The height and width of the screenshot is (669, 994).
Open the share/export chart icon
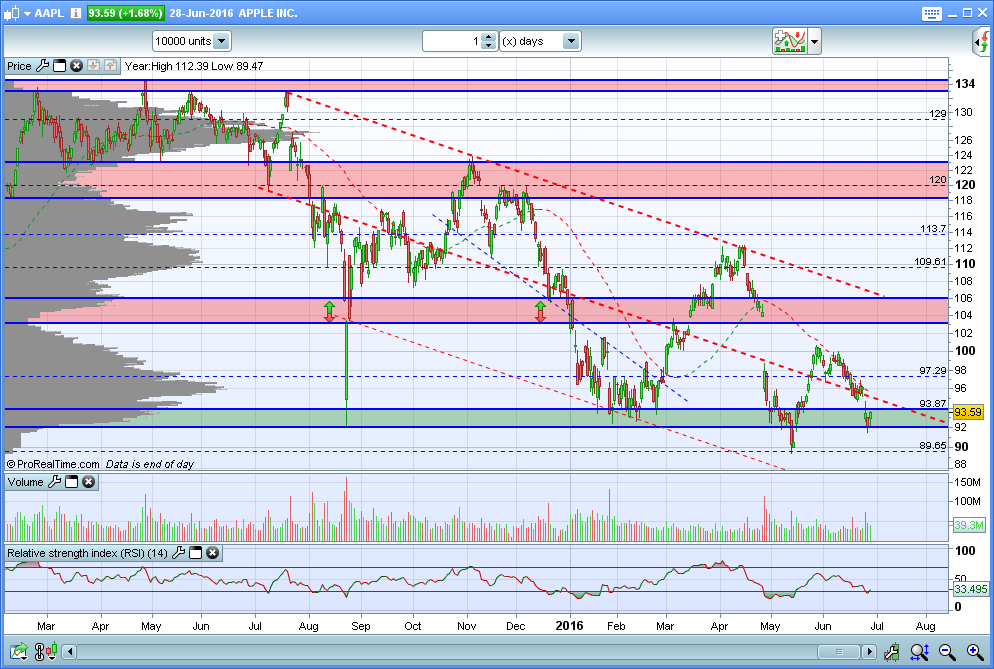[x=18, y=651]
